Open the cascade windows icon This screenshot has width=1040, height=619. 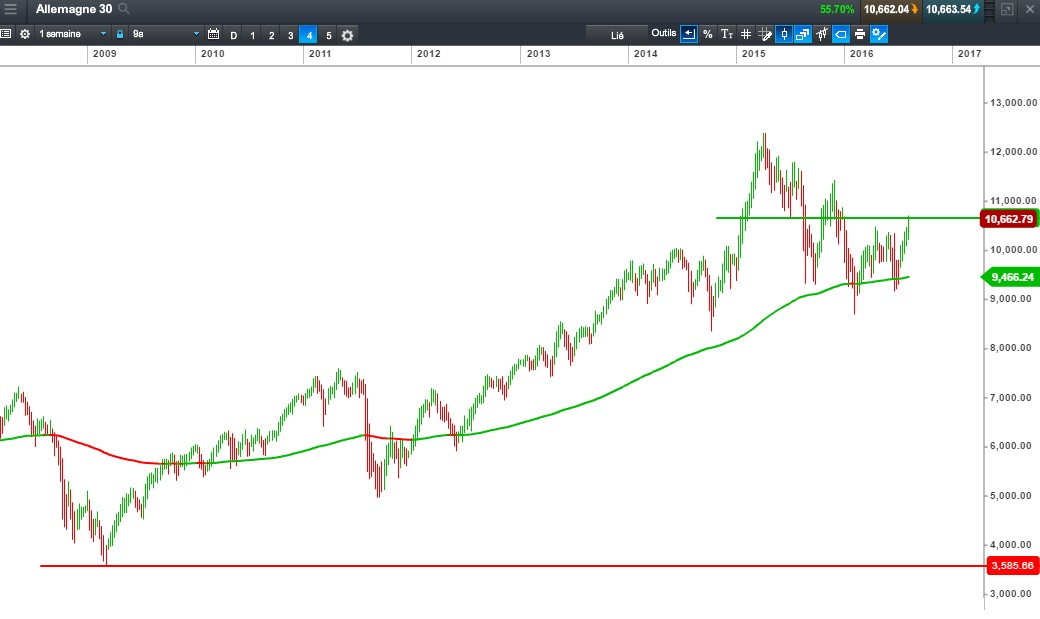point(803,34)
